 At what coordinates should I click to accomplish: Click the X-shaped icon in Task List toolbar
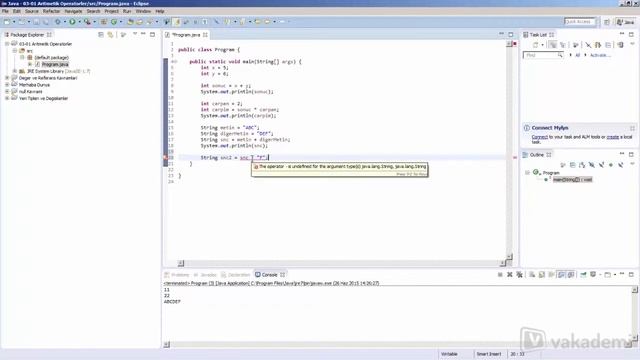tap(588, 45)
